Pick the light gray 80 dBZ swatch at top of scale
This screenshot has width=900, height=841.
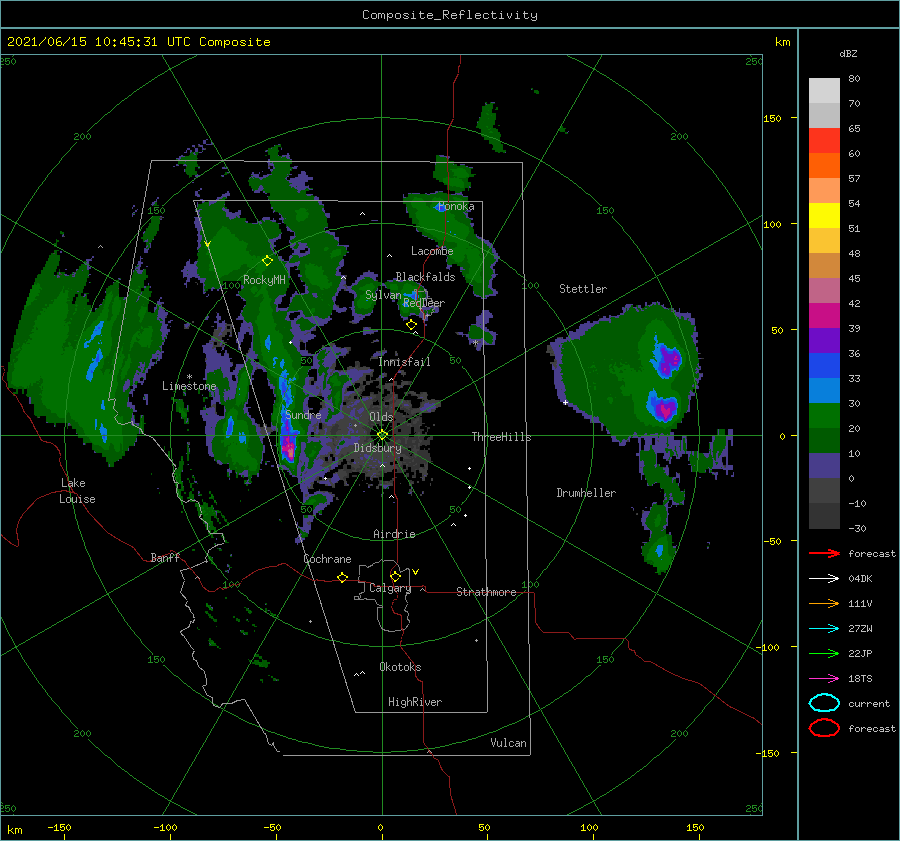tap(824, 91)
